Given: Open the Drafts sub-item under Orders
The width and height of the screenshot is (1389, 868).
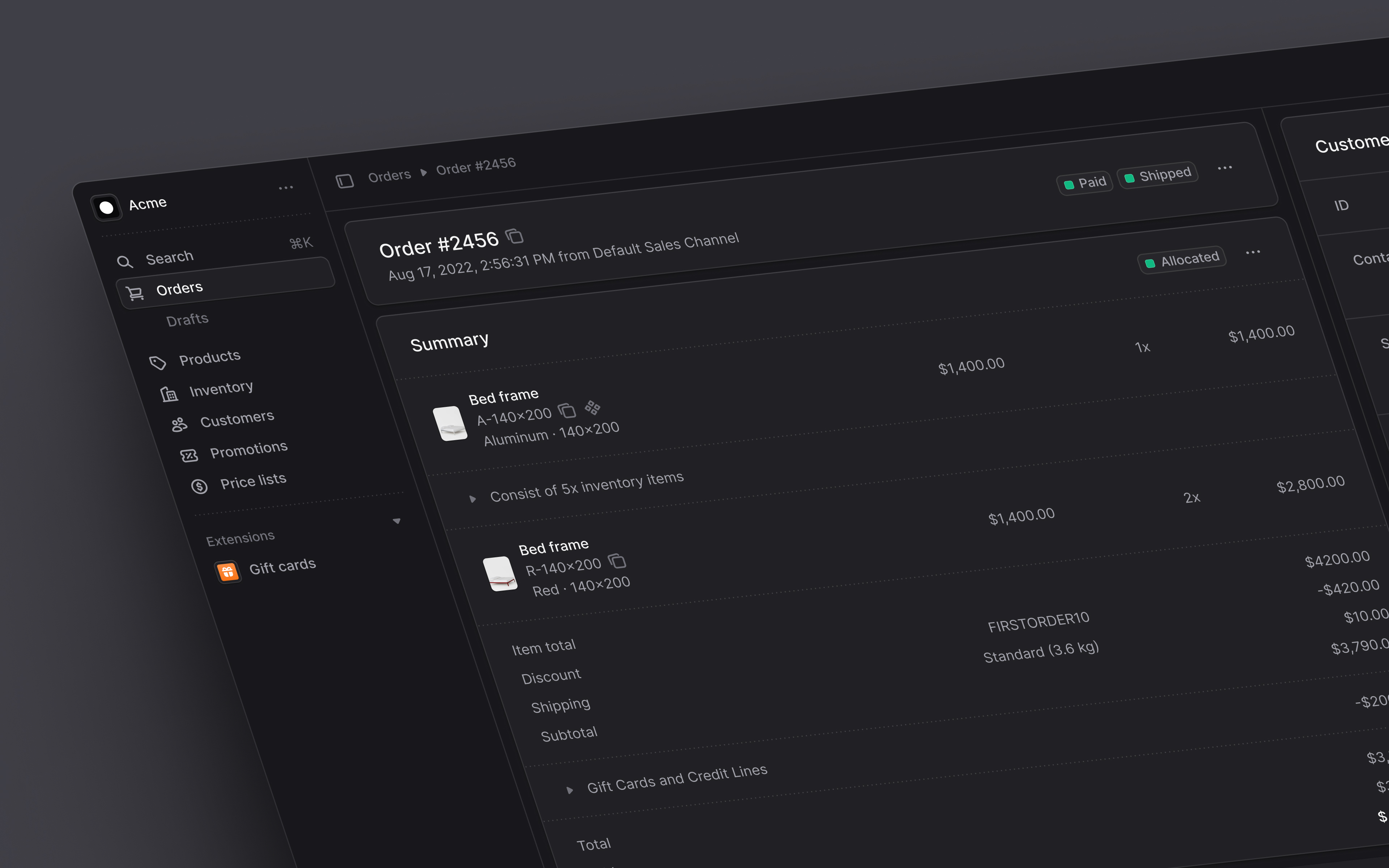Looking at the screenshot, I should pos(187,319).
